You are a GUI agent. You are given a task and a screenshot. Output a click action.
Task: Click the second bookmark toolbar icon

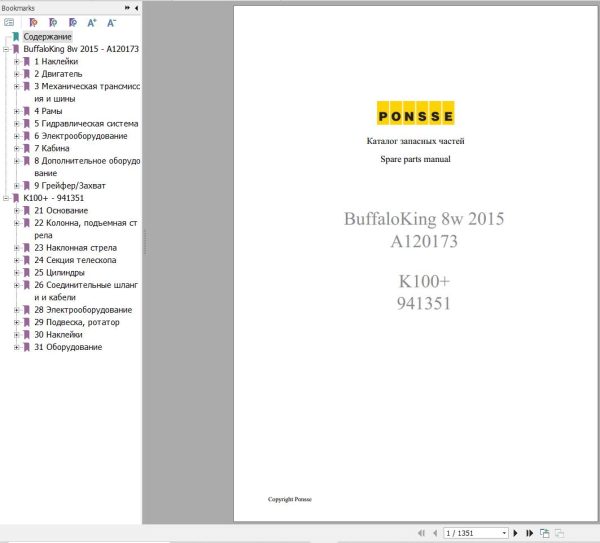coord(53,23)
